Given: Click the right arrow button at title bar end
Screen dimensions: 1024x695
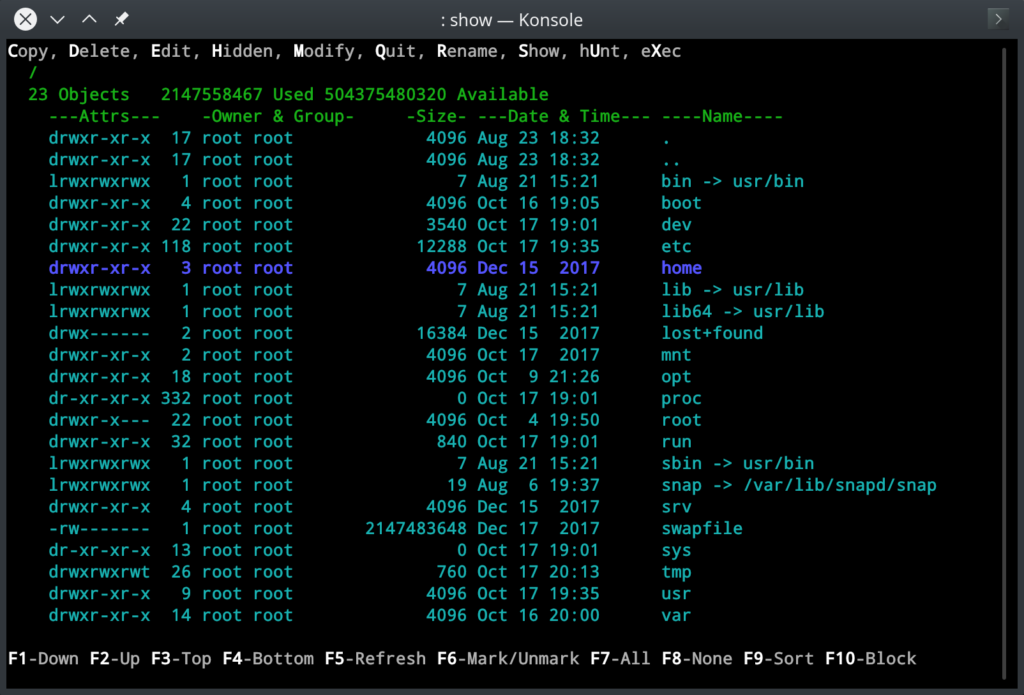Looking at the screenshot, I should 997,19.
